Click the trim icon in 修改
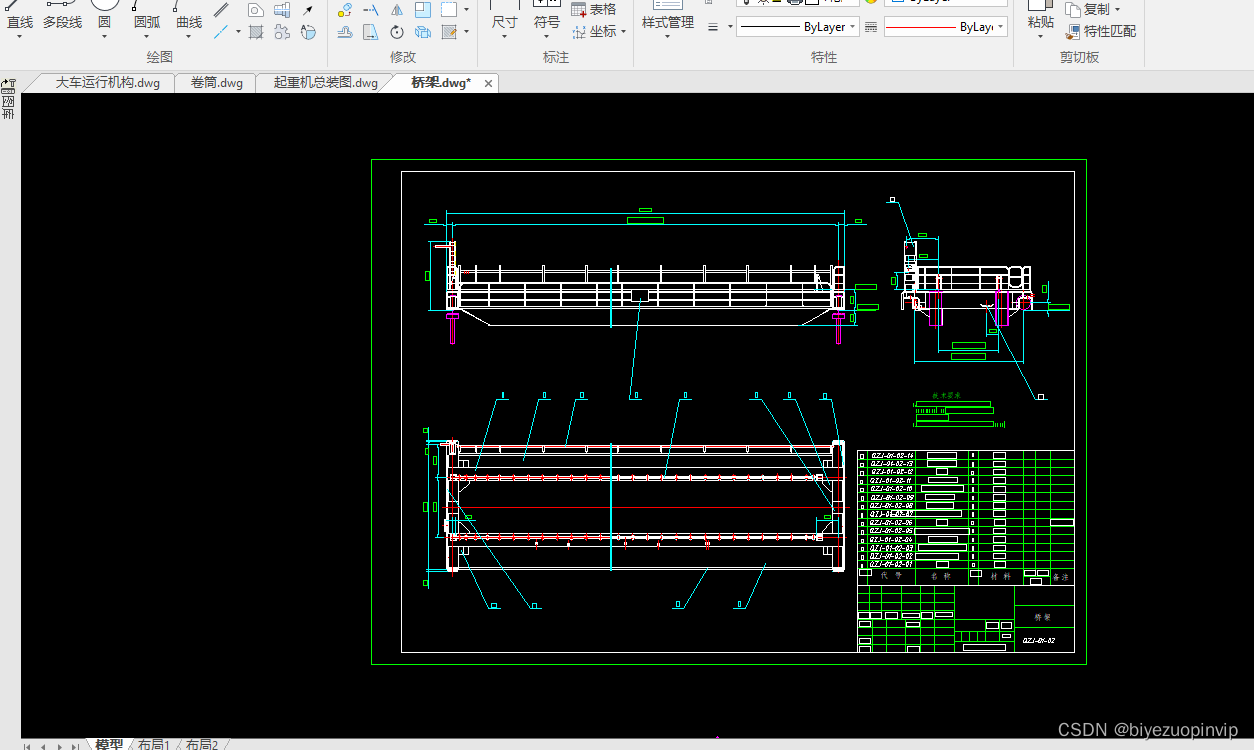This screenshot has height=750, width=1254. (x=371, y=10)
